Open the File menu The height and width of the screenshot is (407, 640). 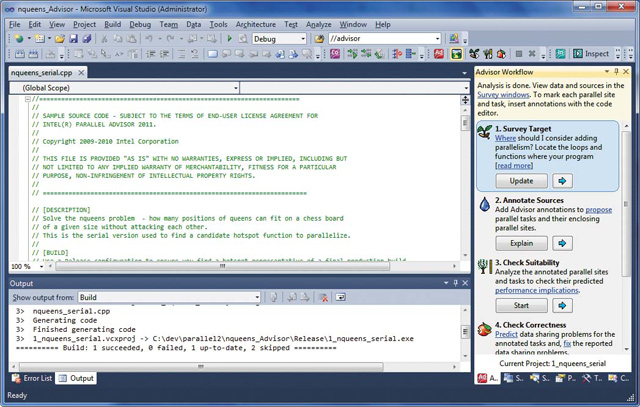[14, 24]
